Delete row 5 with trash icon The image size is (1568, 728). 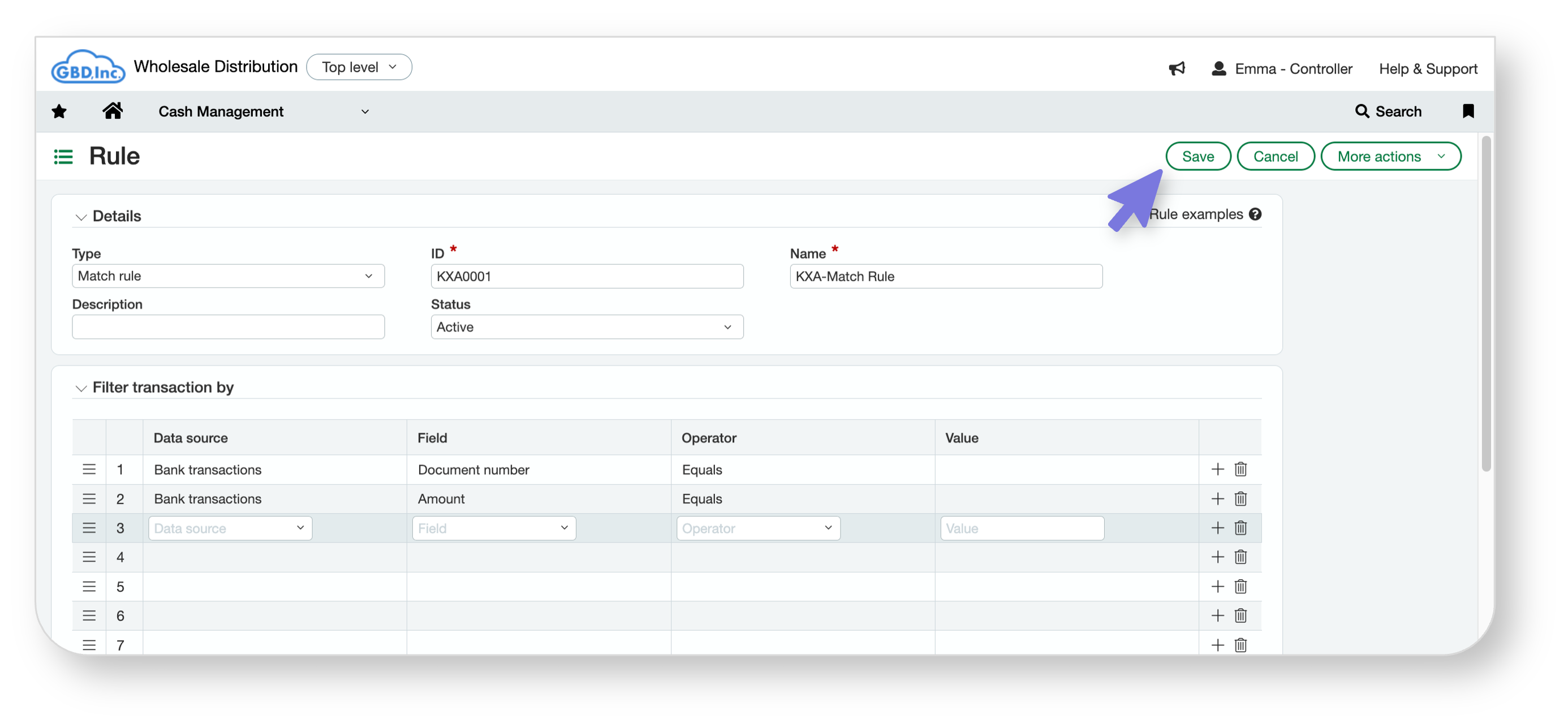(1240, 586)
